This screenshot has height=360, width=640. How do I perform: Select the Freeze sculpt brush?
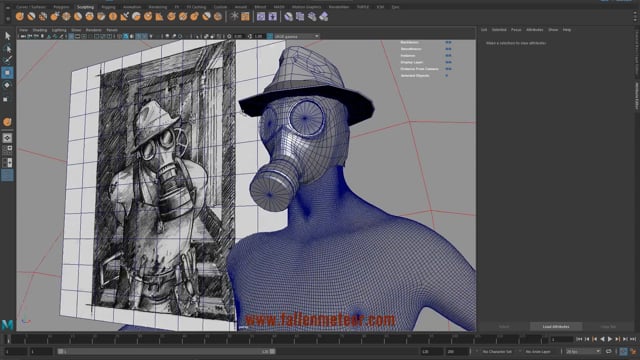[218, 17]
